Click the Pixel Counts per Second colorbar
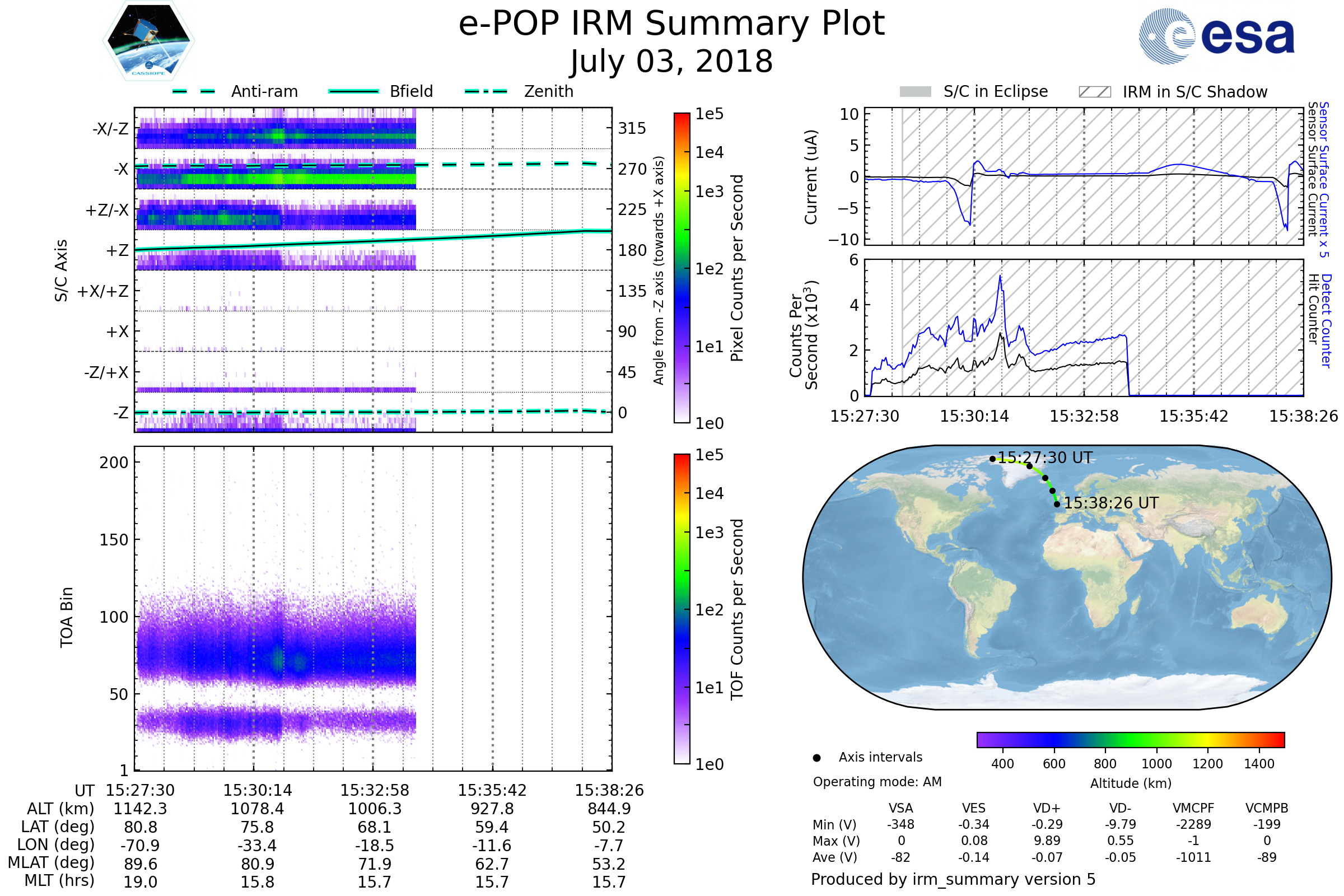 pyautogui.click(x=682, y=268)
